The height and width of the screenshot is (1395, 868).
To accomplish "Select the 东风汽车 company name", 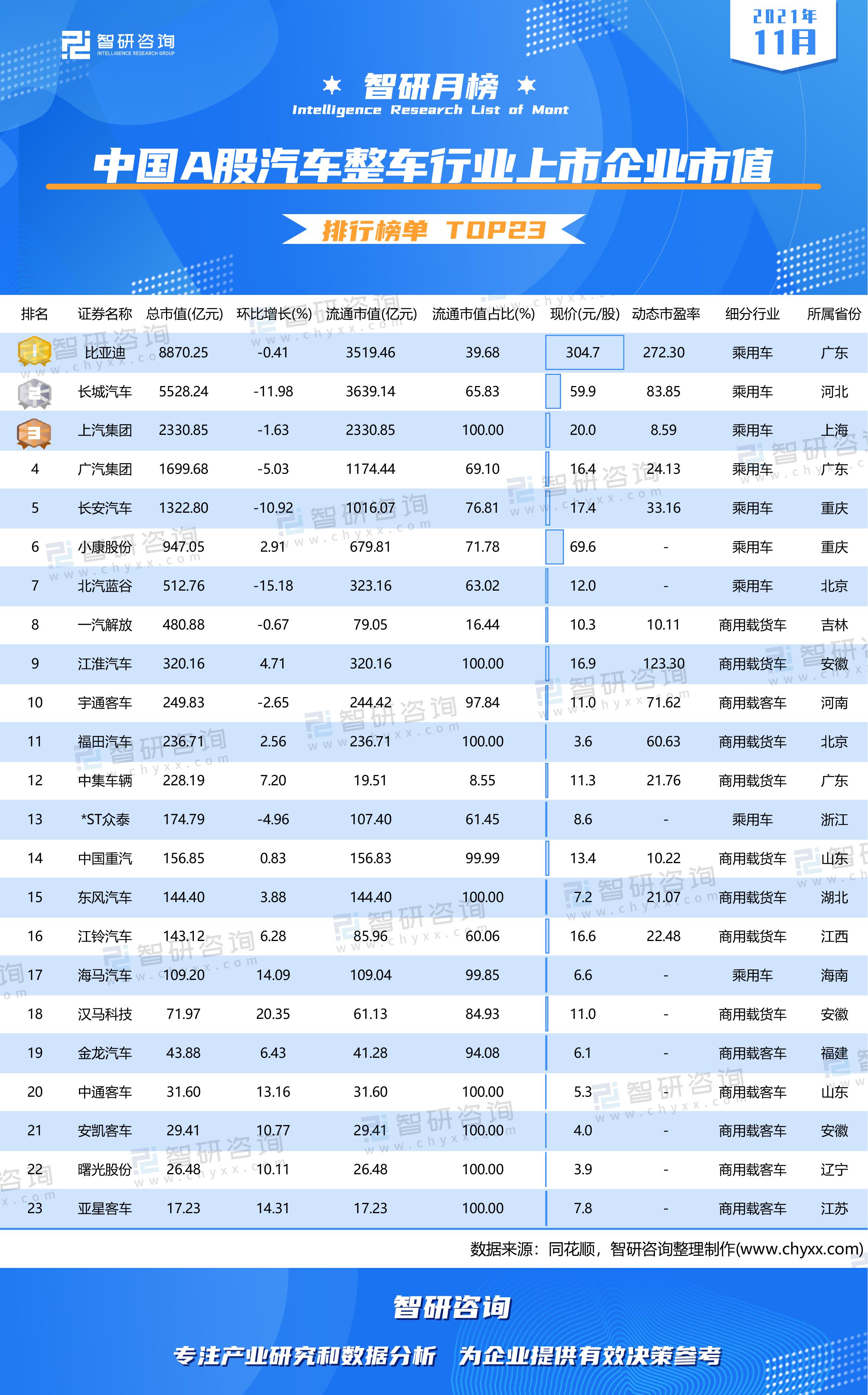I will pyautogui.click(x=105, y=897).
